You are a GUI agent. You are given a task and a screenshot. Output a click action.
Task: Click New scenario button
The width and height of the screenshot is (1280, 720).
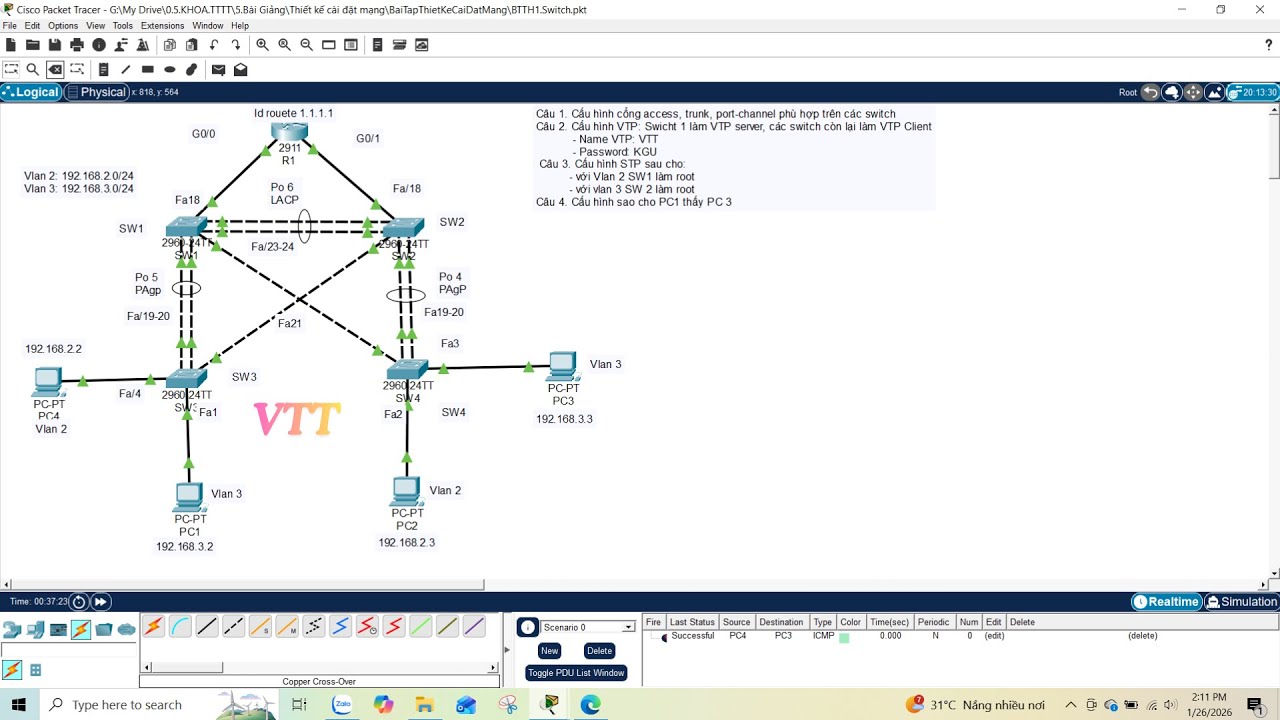(x=549, y=651)
